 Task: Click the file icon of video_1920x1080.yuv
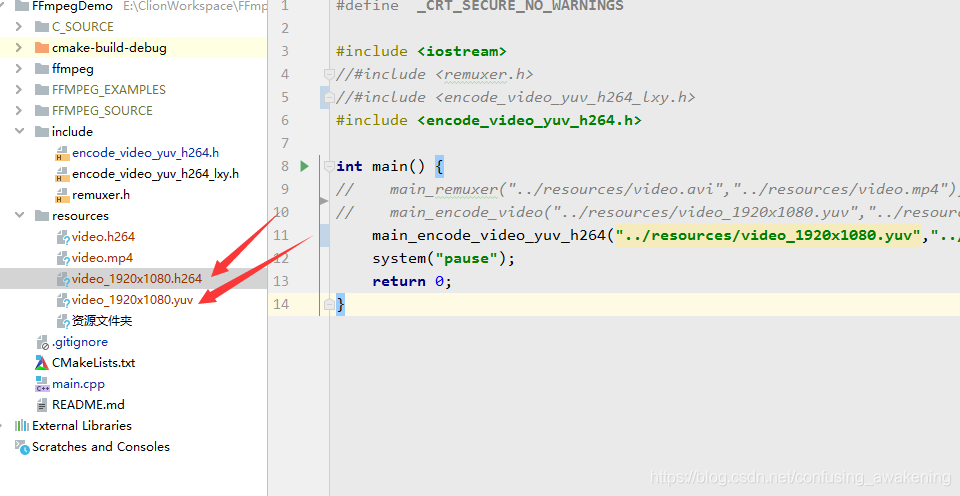click(x=62, y=300)
